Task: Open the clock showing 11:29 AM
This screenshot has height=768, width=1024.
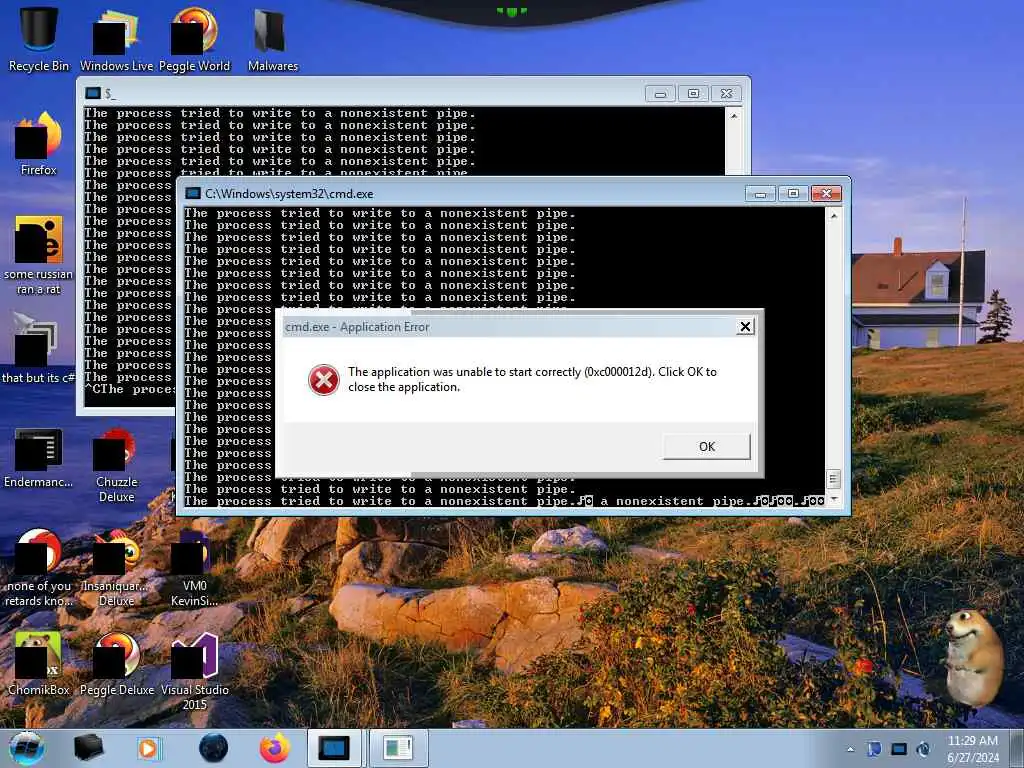Action: [972, 748]
